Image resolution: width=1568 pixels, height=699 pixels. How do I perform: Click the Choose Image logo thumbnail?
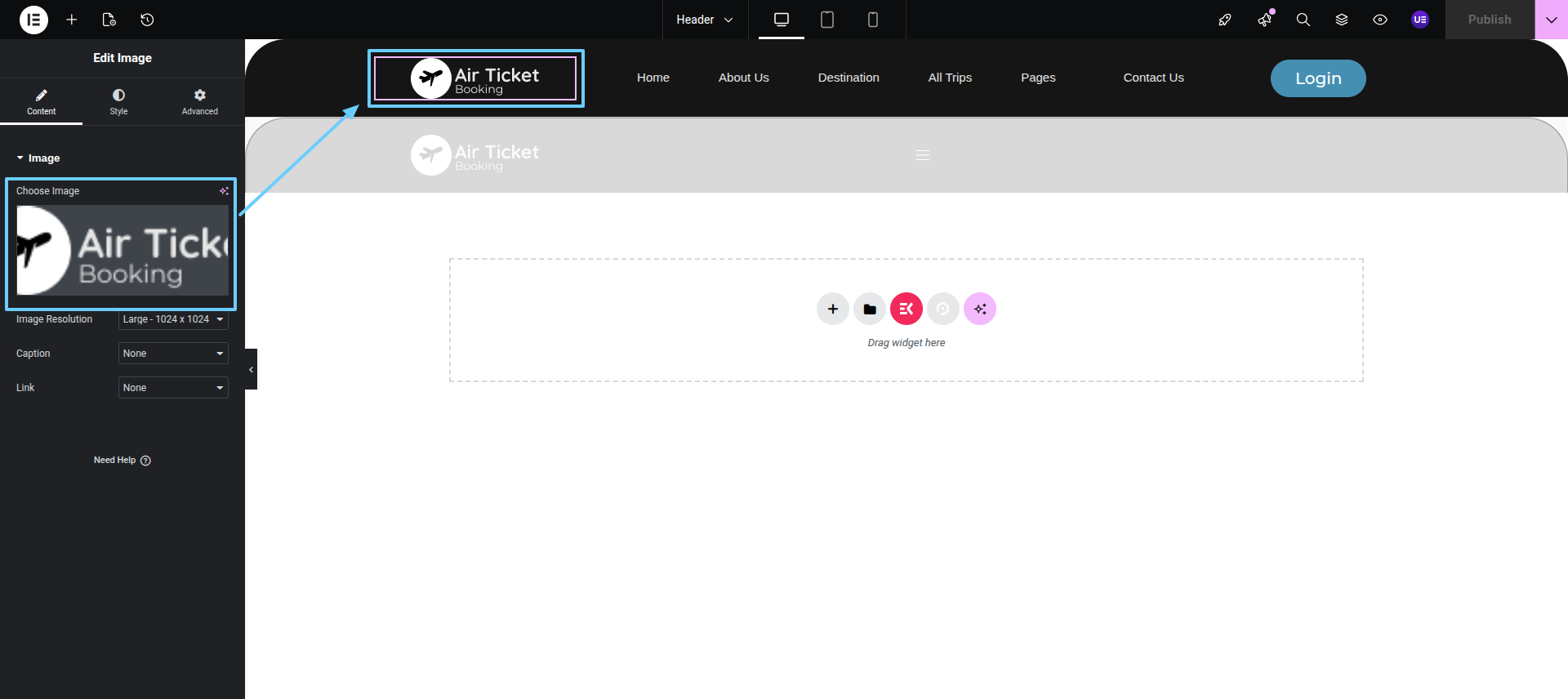point(122,250)
